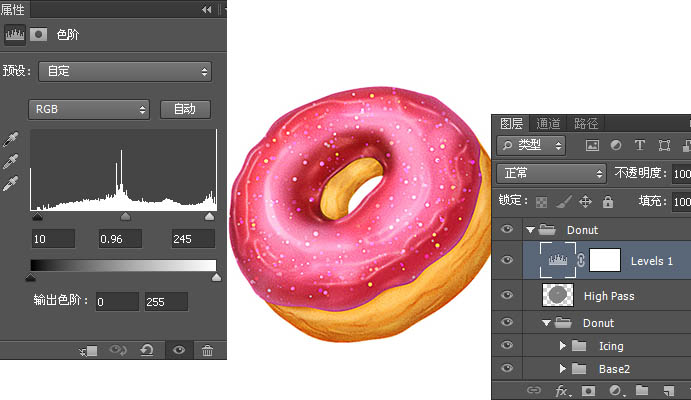This screenshot has height=400, width=691.
Task: Hide the Levels 1 layer
Action: click(507, 260)
